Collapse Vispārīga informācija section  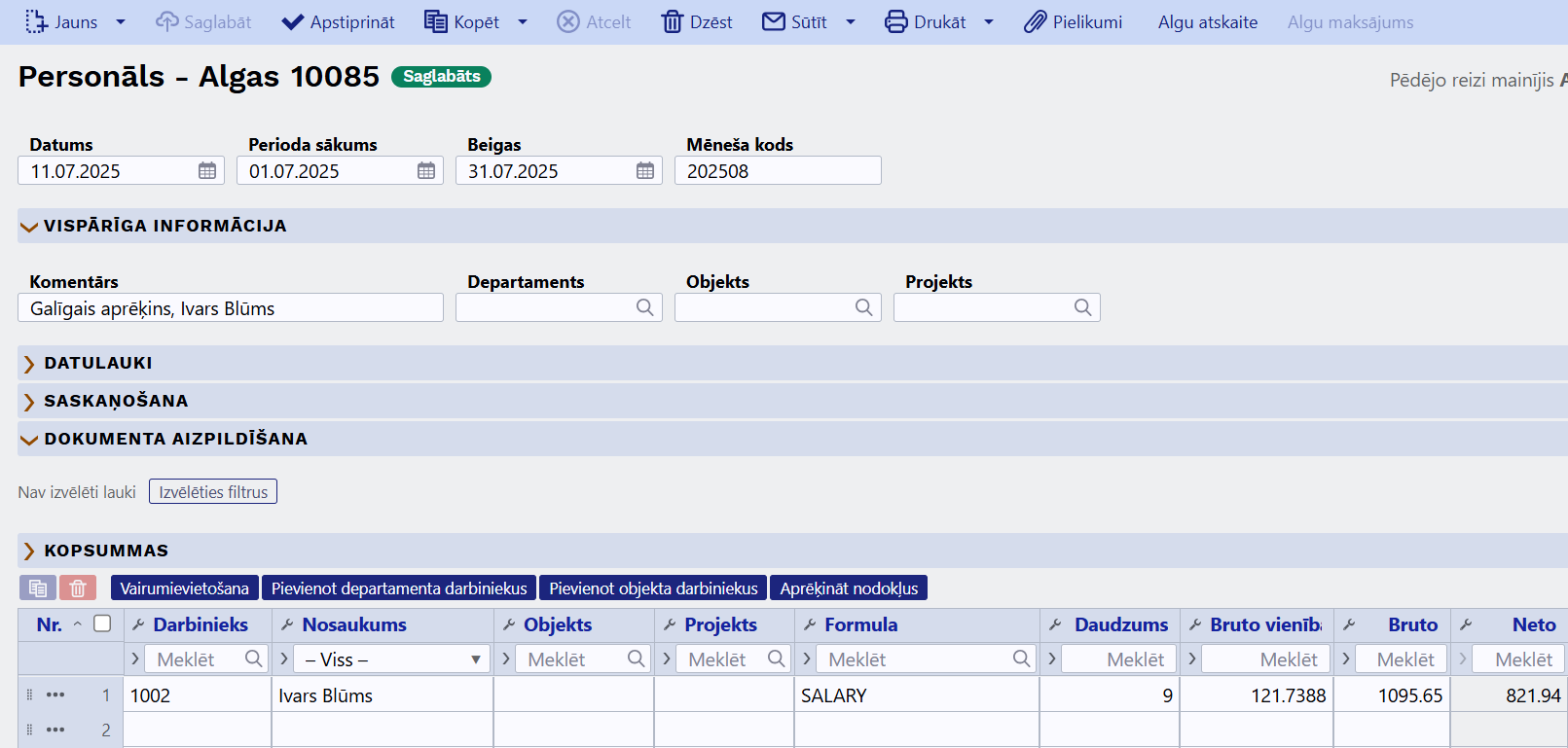(29, 227)
